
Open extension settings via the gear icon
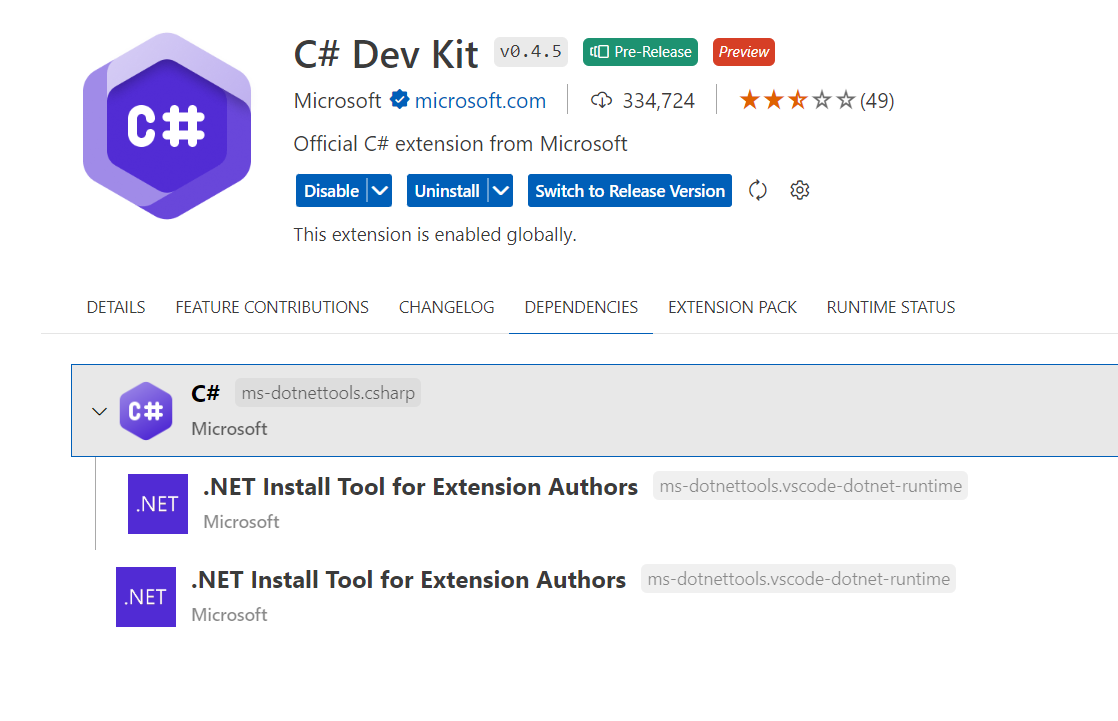[x=799, y=190]
